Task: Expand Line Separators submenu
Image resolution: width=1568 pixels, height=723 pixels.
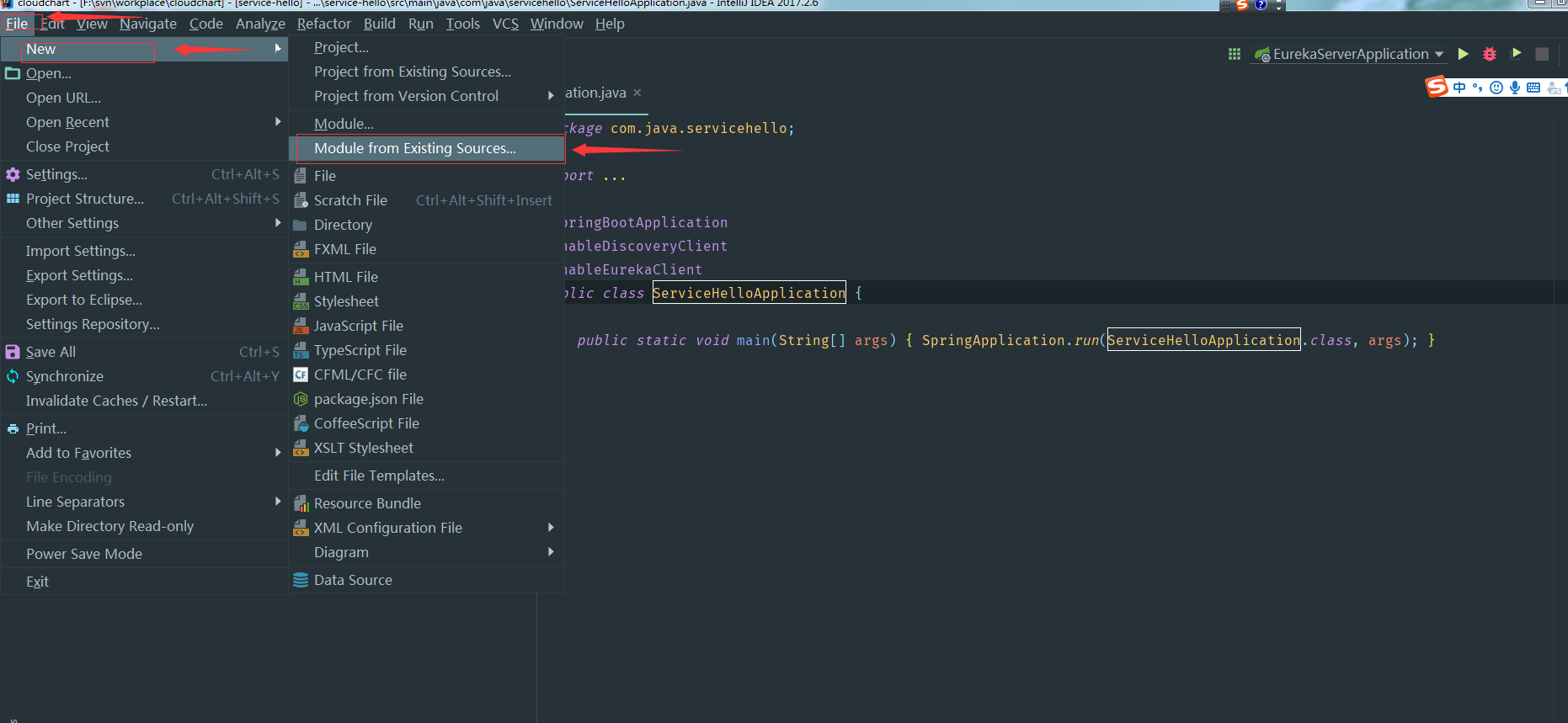Action: (144, 502)
